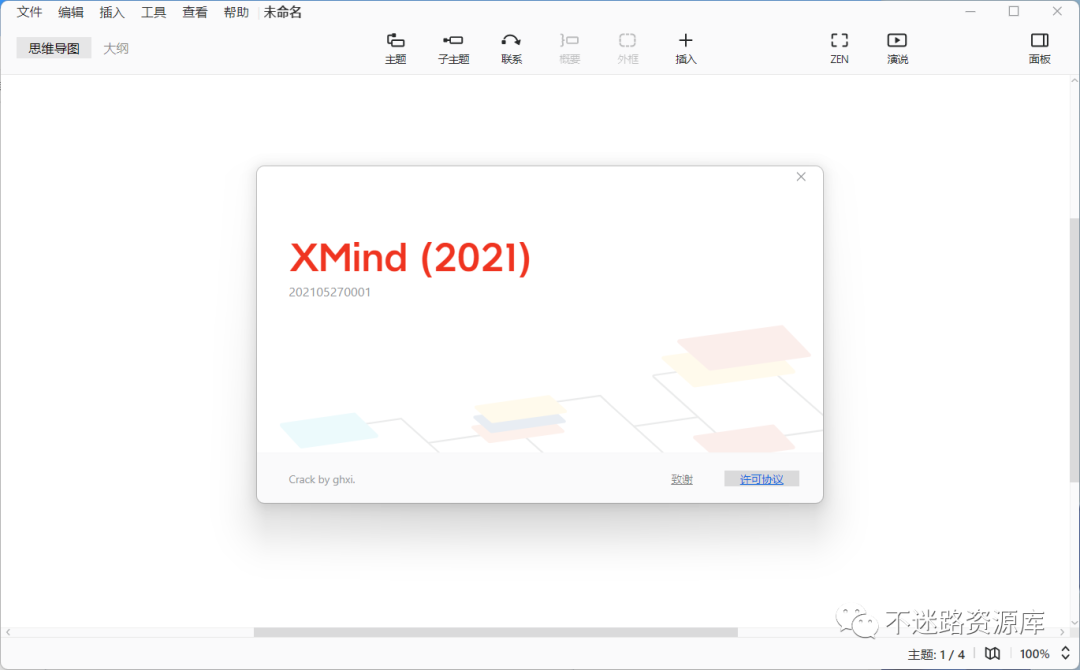This screenshot has height=670, width=1080.
Task: Close the XMind application window
Action: pos(1057,12)
